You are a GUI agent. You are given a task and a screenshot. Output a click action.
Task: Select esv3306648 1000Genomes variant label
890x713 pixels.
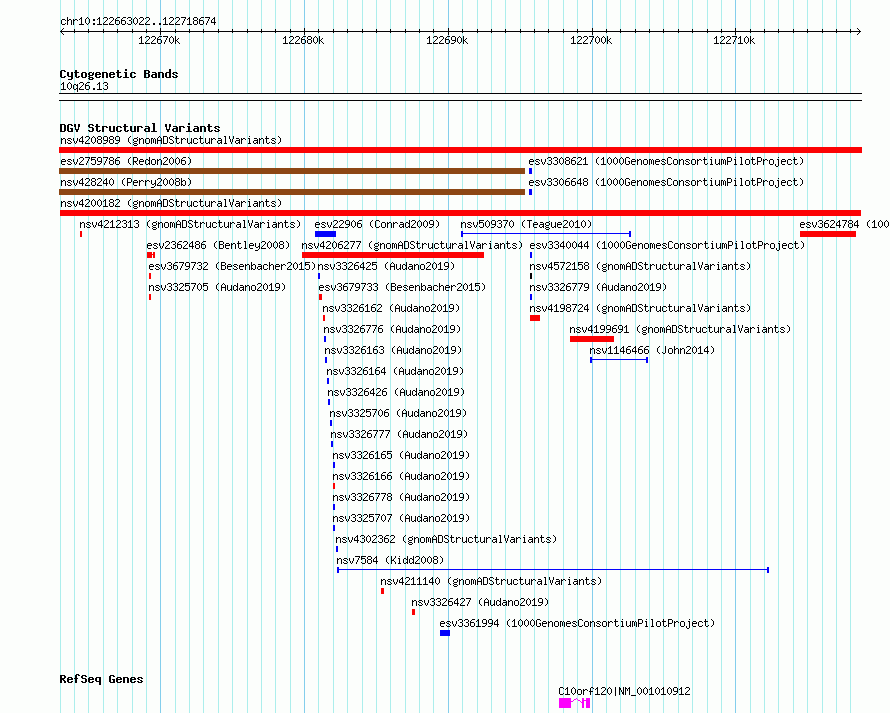pyautogui.click(x=666, y=182)
